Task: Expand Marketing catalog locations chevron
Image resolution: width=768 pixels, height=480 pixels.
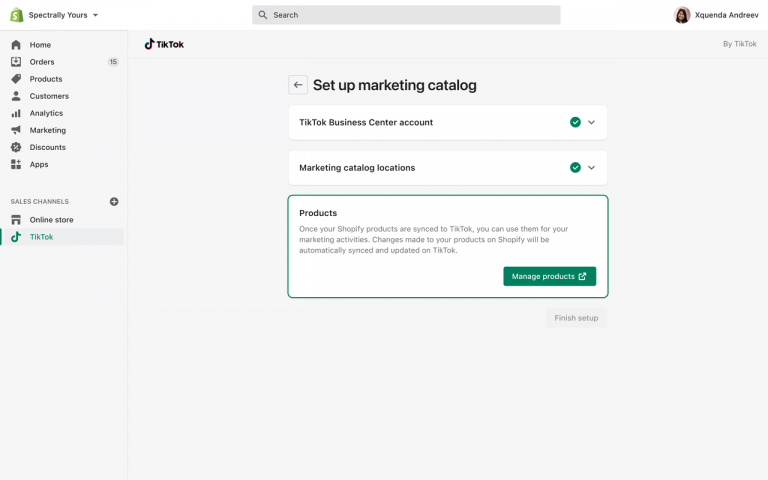Action: tap(591, 168)
